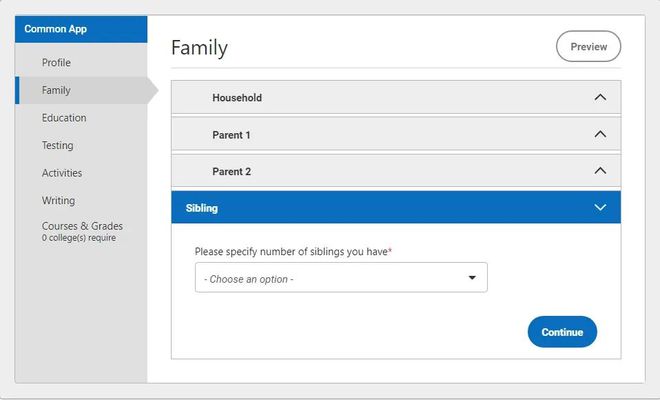Open the Parent 1 accordion section

(231, 134)
